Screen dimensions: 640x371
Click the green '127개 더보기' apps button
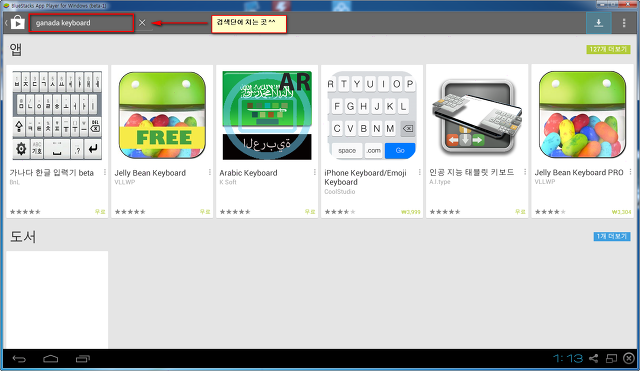click(x=608, y=49)
